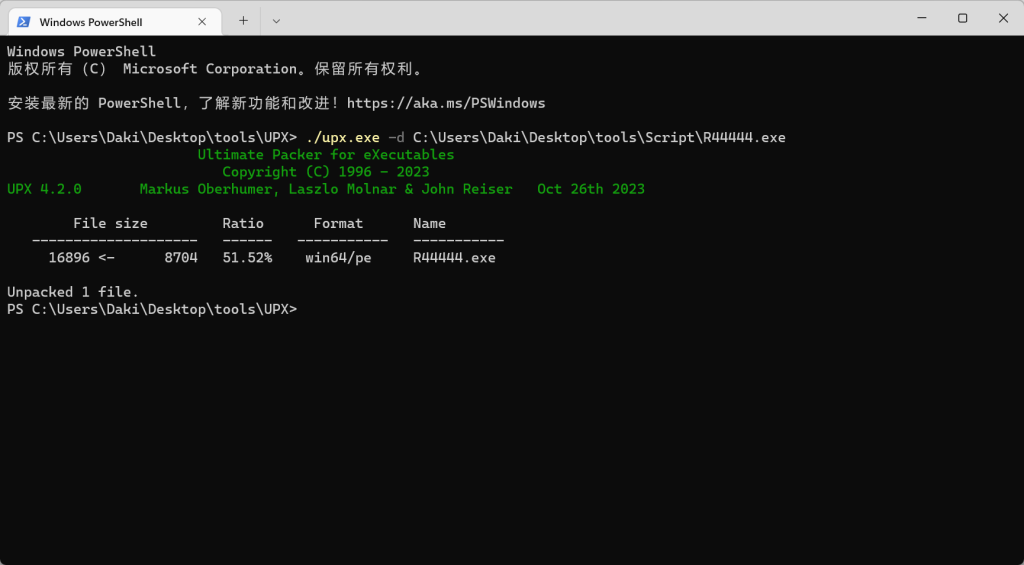Viewport: 1024px width, 565px height.
Task: Open the https://aka.ms/PSWindows link
Action: 446,103
